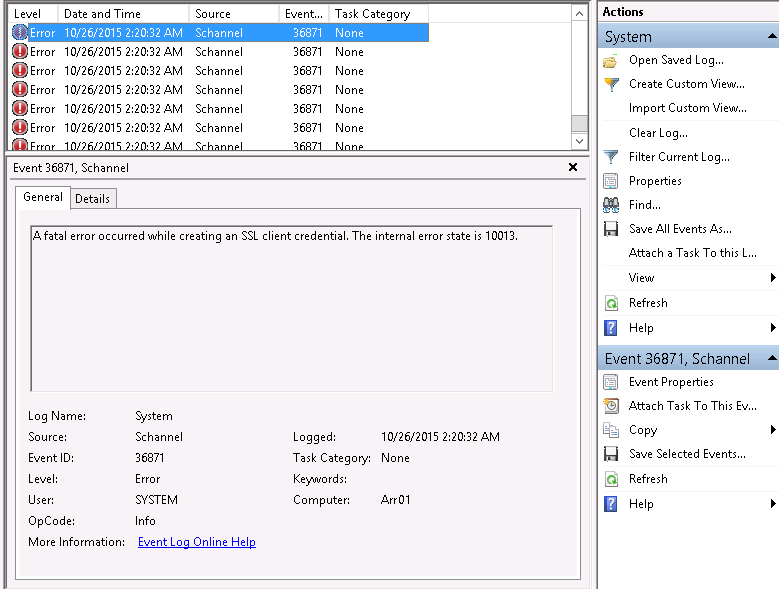The width and height of the screenshot is (779, 589).
Task: Choose Import Custom View action
Action: tap(688, 108)
